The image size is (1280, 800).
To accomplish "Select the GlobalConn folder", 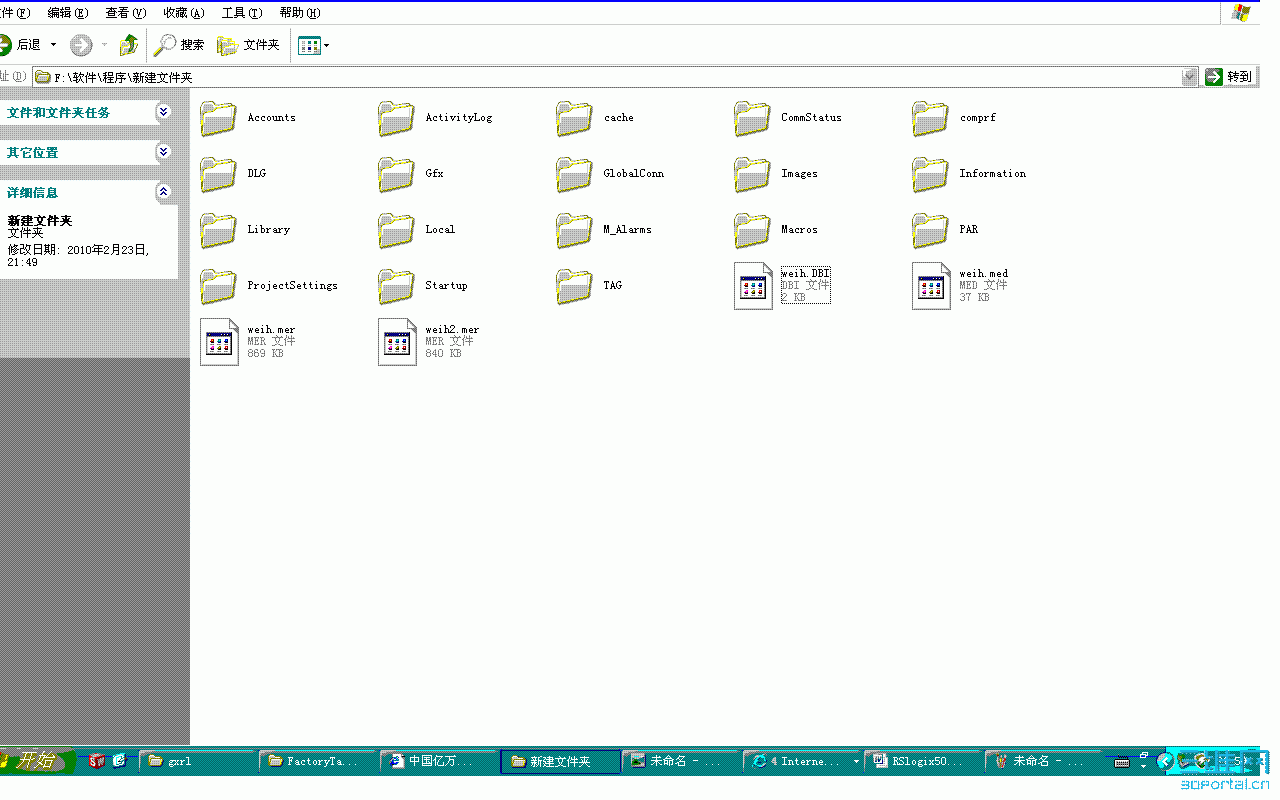I will point(610,174).
